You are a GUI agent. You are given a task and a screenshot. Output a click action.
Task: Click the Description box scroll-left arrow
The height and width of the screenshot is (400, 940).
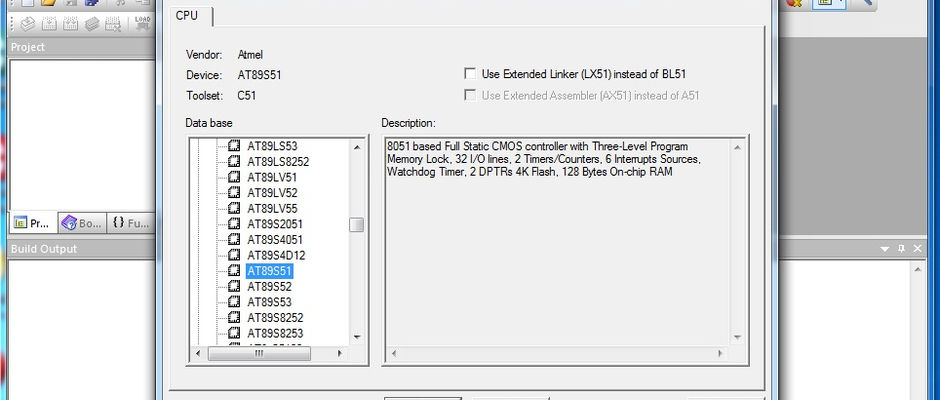click(394, 354)
